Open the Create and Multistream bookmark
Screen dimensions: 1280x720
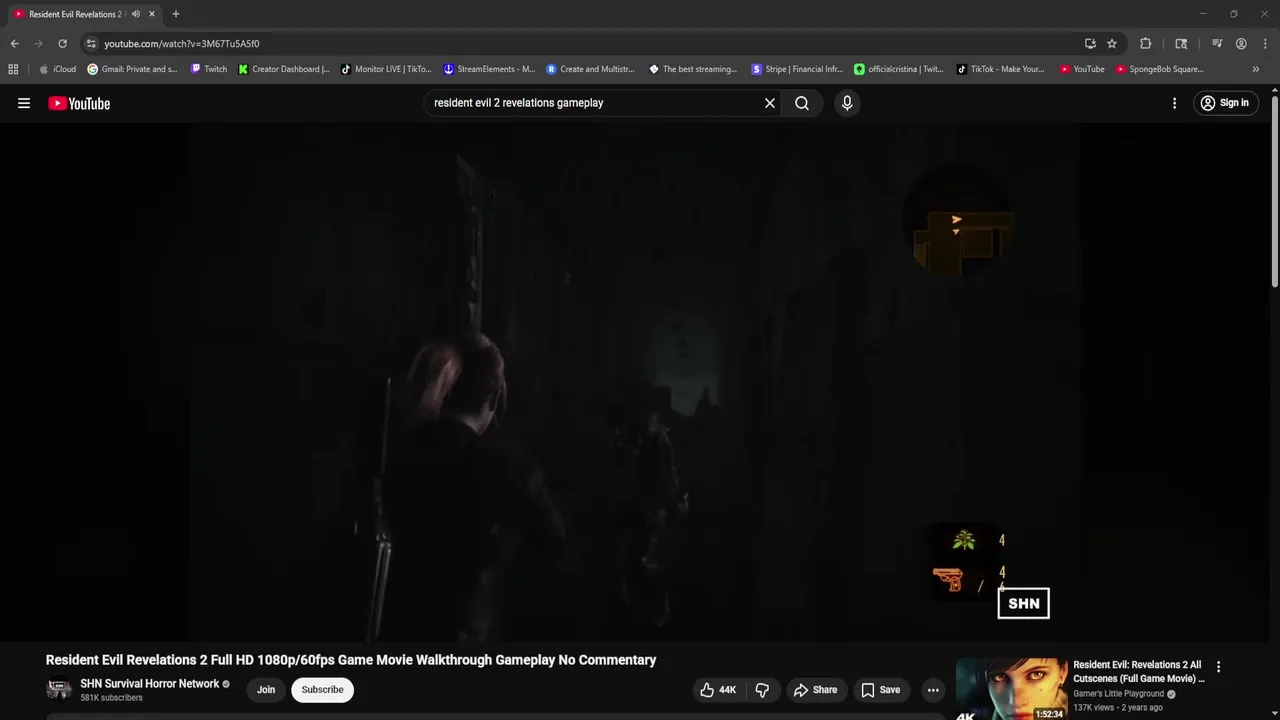(590, 69)
